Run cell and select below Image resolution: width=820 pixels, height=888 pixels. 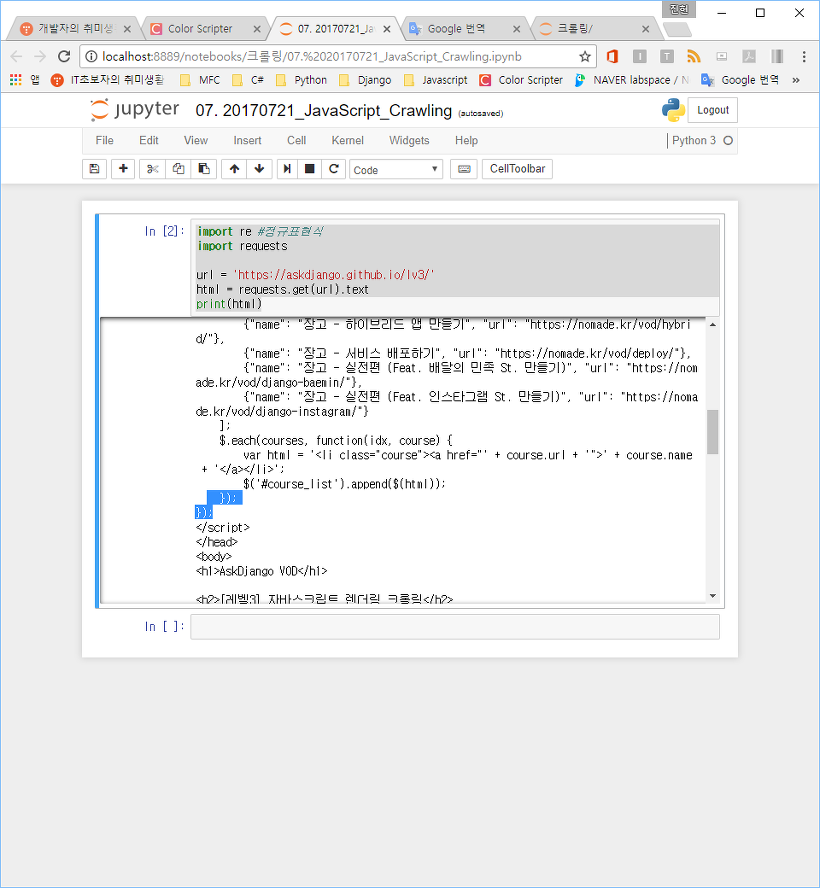pos(287,169)
